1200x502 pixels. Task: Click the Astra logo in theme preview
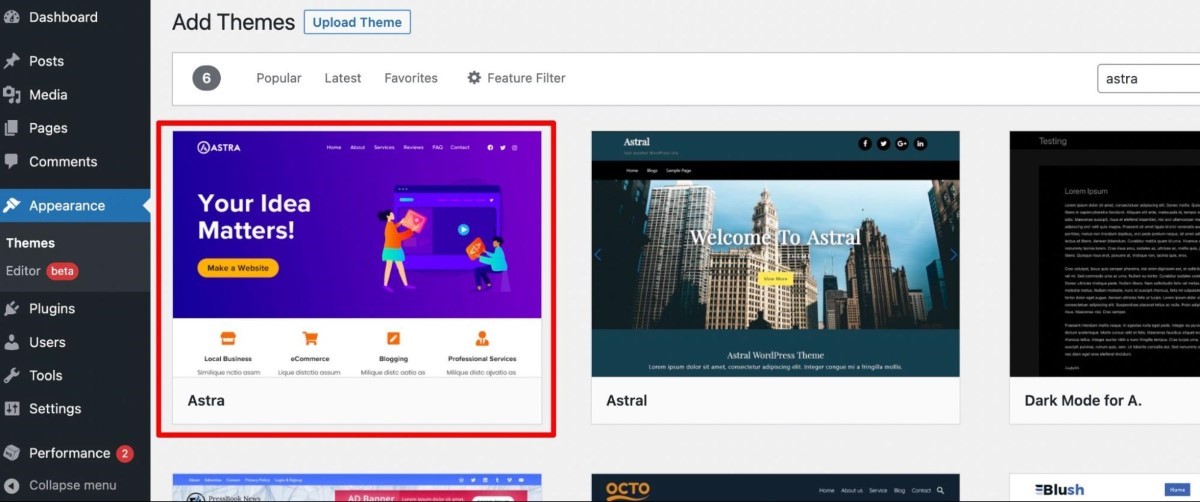coord(218,148)
